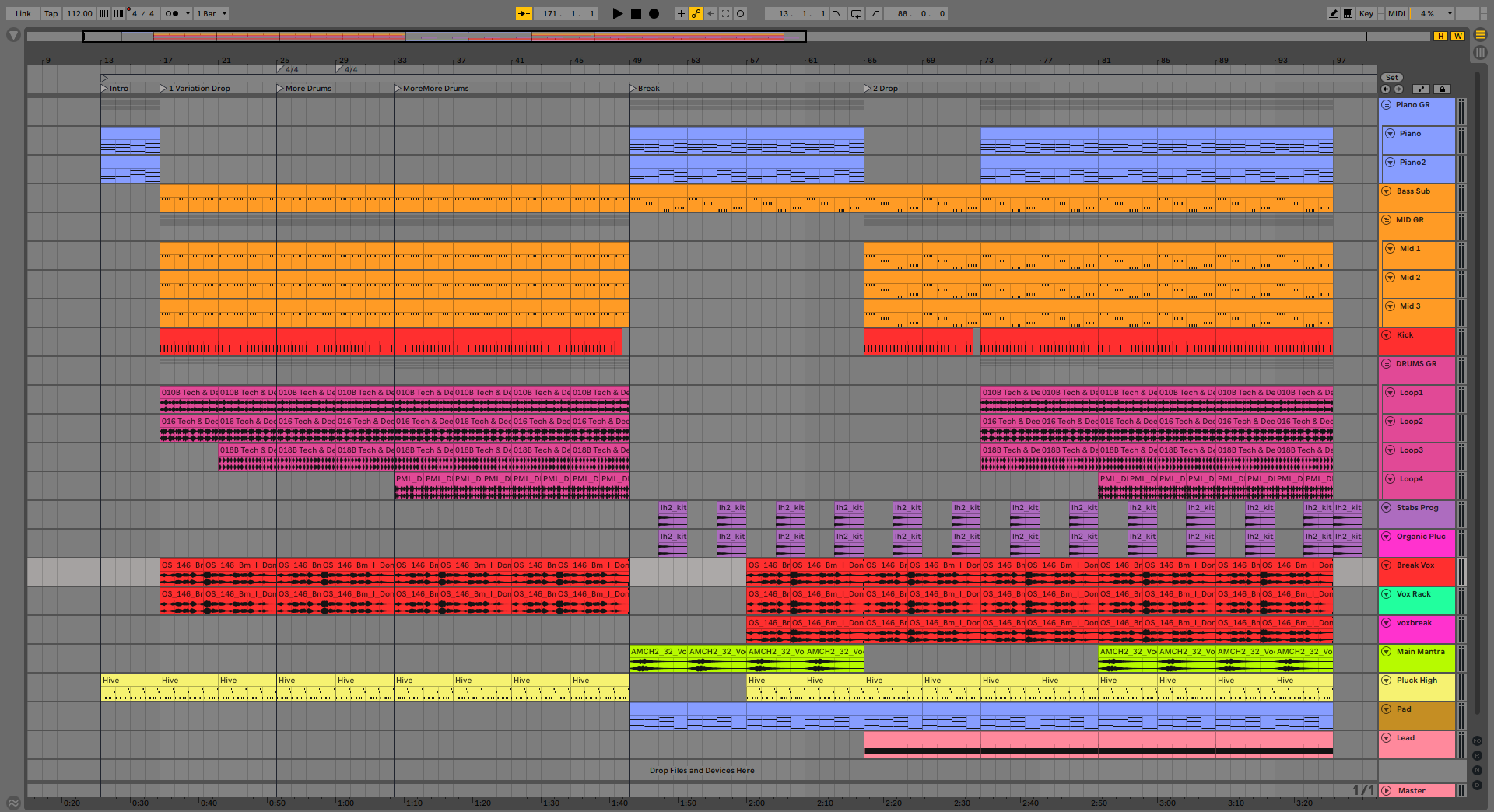1494x812 pixels.
Task: Open the Key map mode
Action: [1366, 13]
